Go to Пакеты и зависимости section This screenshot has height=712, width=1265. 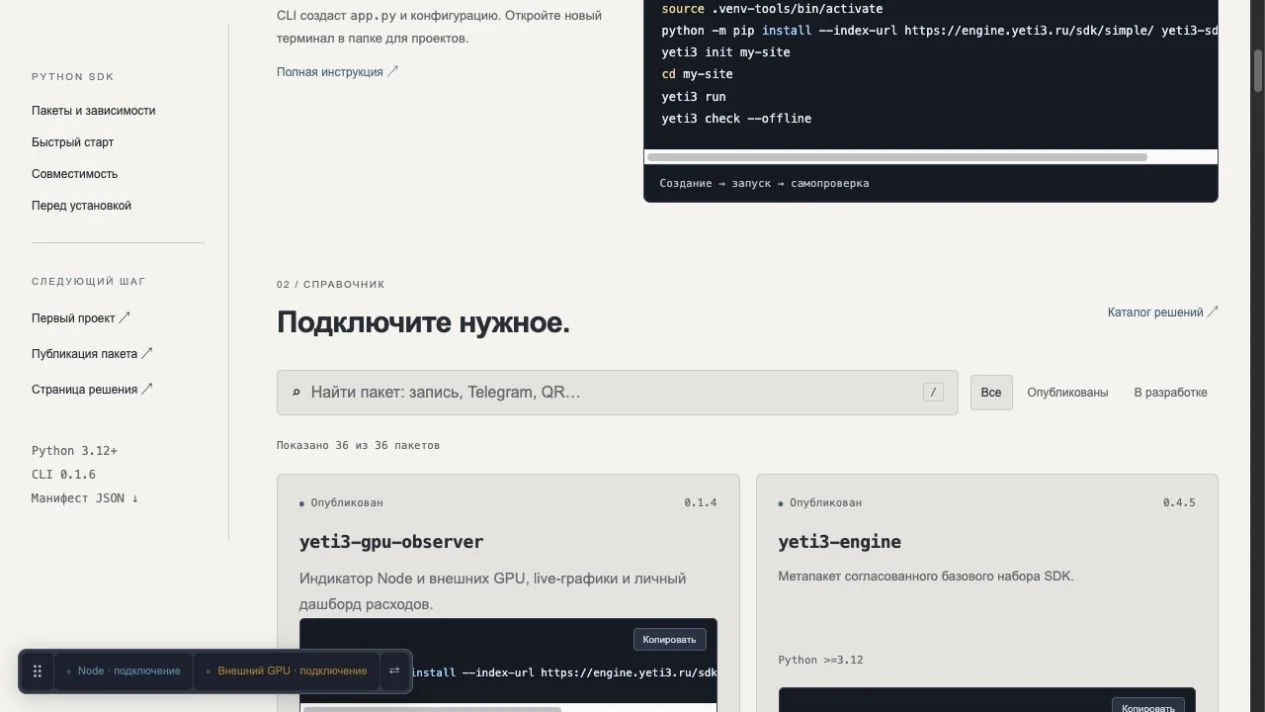pyautogui.click(x=93, y=111)
